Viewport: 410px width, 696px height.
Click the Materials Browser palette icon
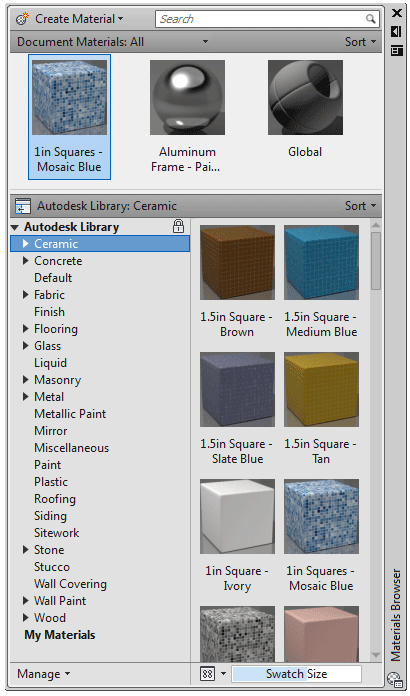393,680
